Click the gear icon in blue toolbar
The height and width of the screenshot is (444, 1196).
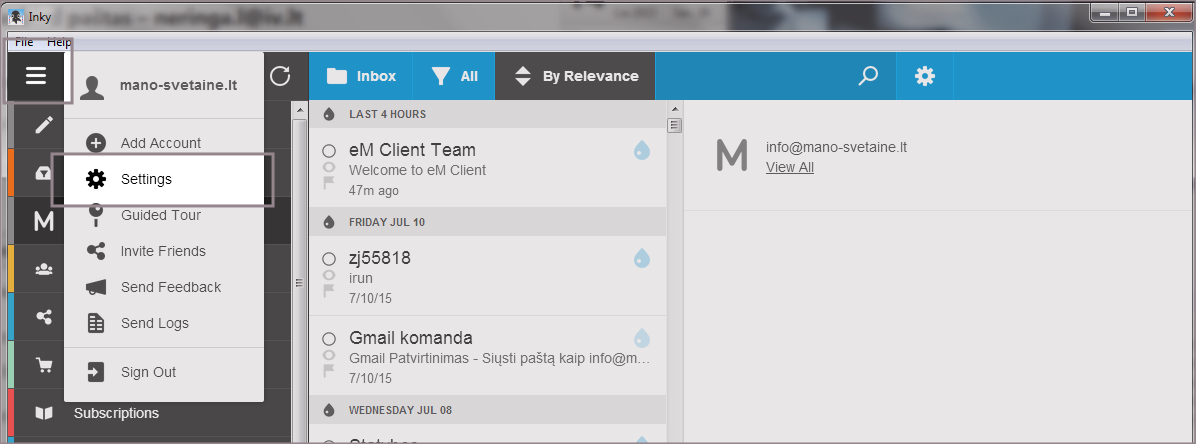click(925, 76)
